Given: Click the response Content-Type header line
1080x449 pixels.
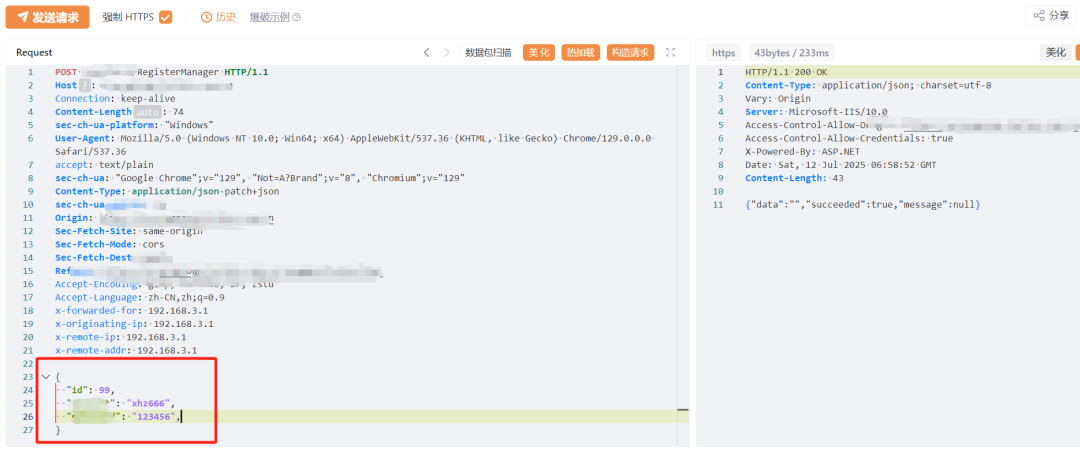Looking at the screenshot, I should click(868, 85).
